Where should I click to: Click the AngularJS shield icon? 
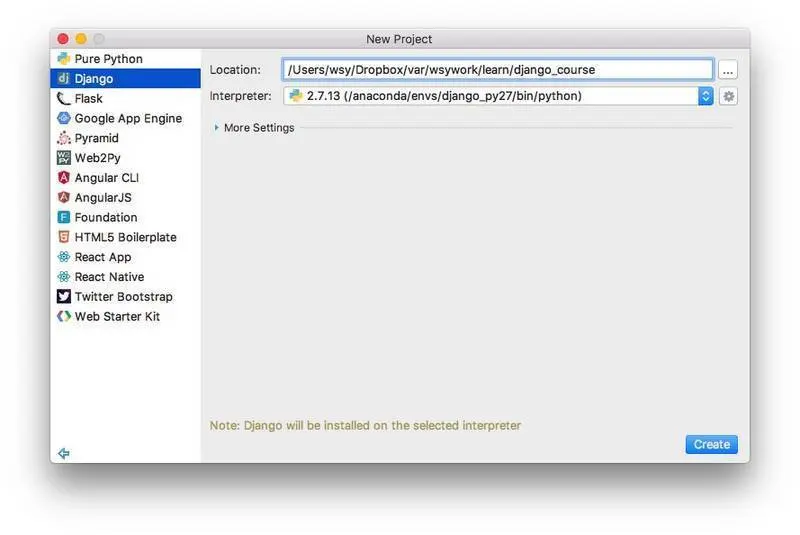point(64,197)
